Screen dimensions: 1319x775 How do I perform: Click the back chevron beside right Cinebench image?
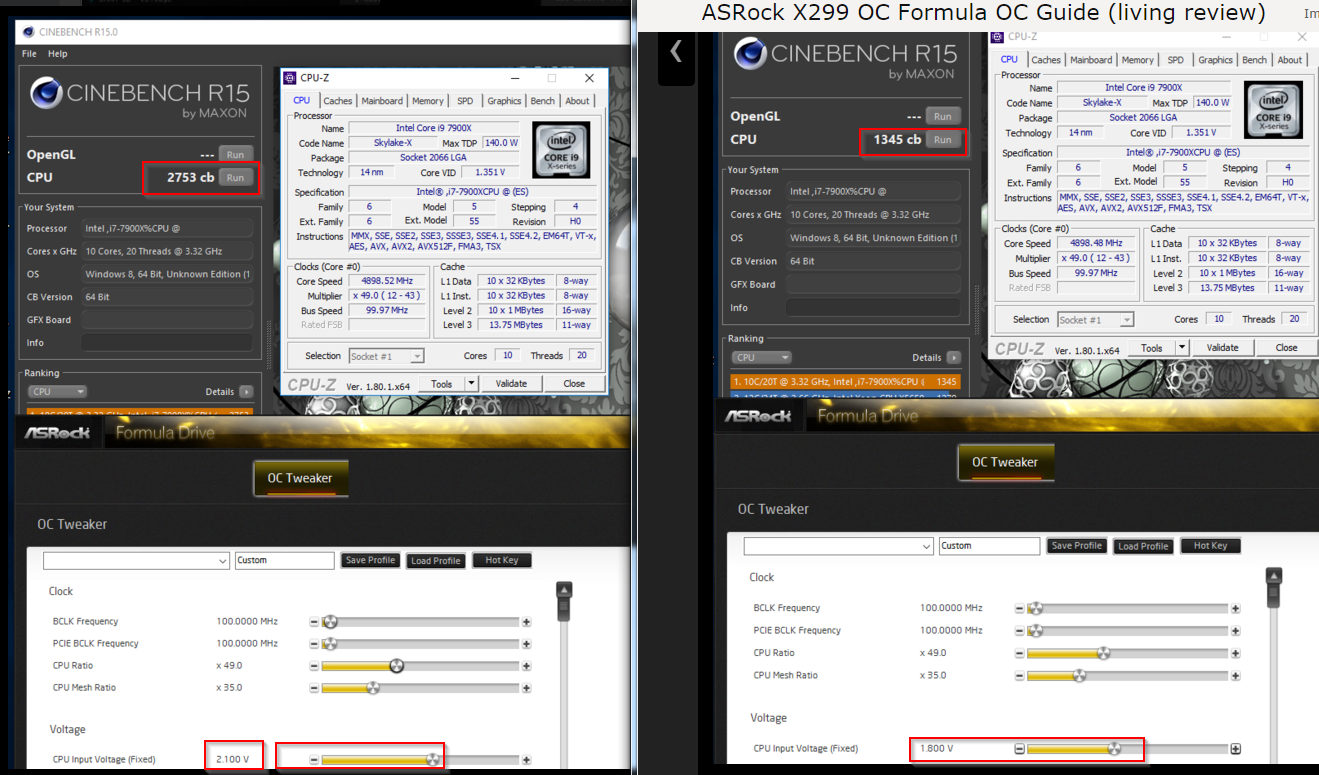pos(676,51)
